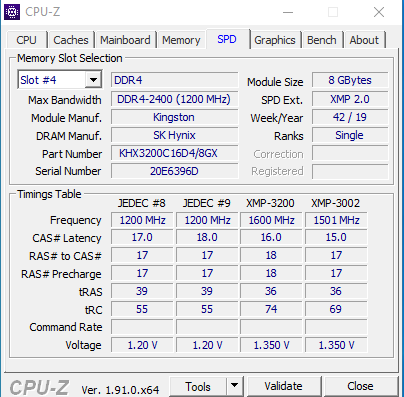Click the Part Number field KHX3200C16D4/8GX
404x397 pixels.
point(175,153)
